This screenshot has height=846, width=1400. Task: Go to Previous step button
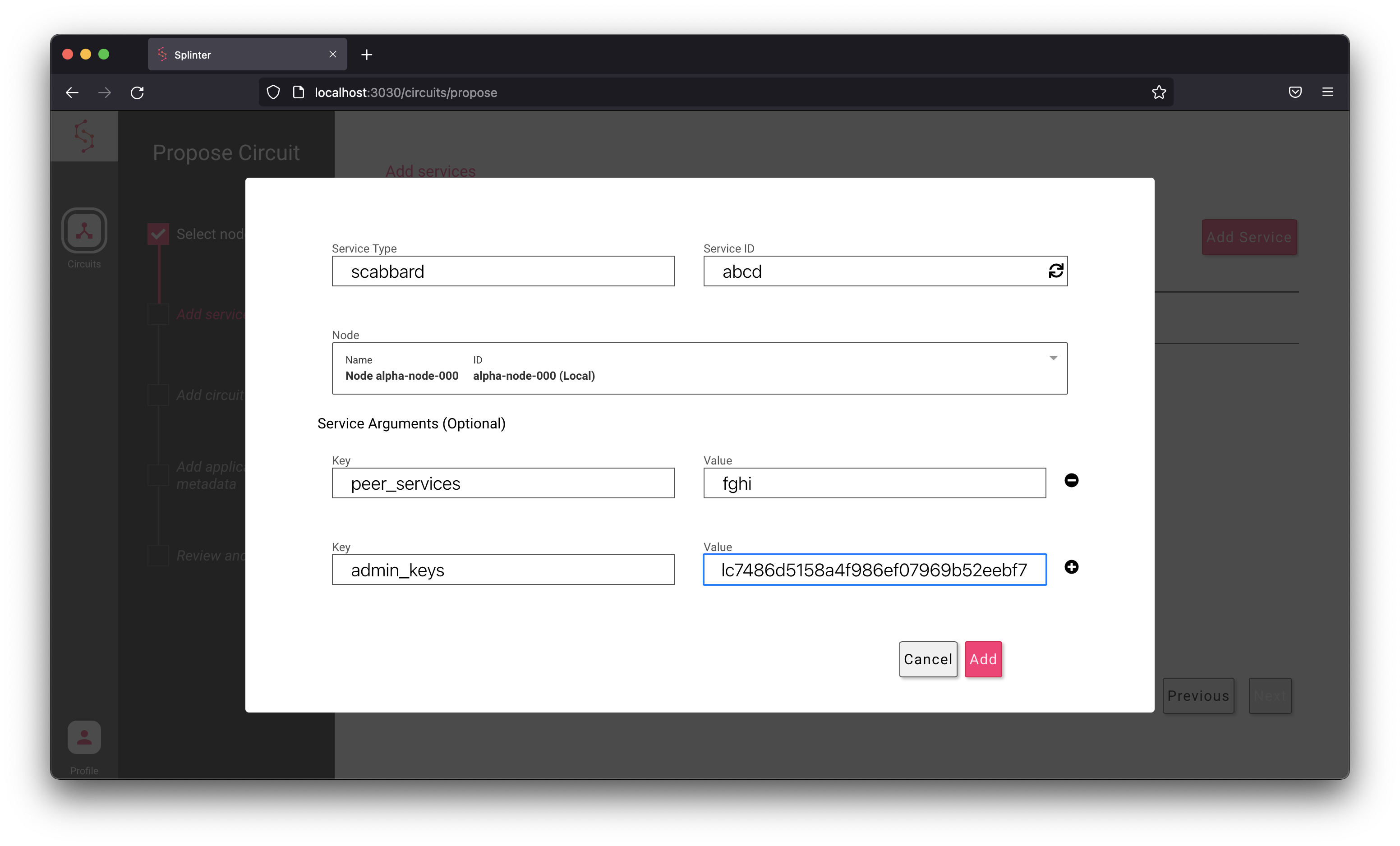tap(1198, 695)
